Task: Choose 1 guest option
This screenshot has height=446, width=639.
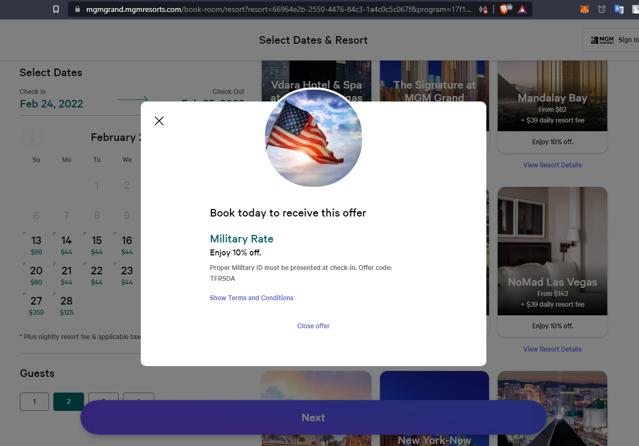Action: 34,402
